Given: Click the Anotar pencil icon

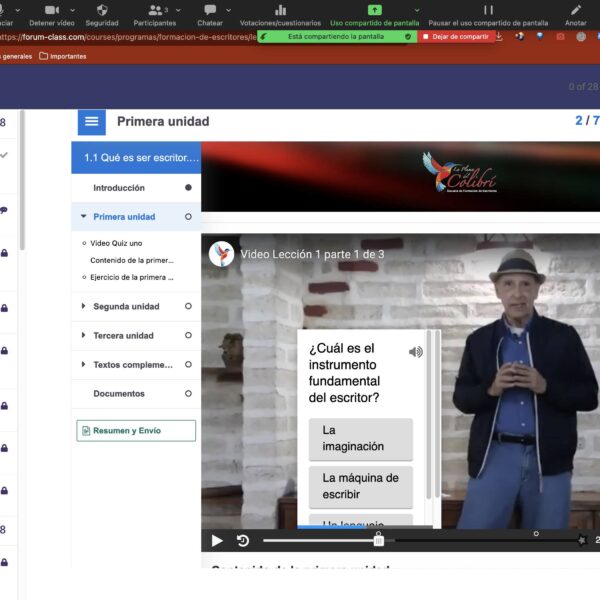Looking at the screenshot, I should pyautogui.click(x=575, y=10).
